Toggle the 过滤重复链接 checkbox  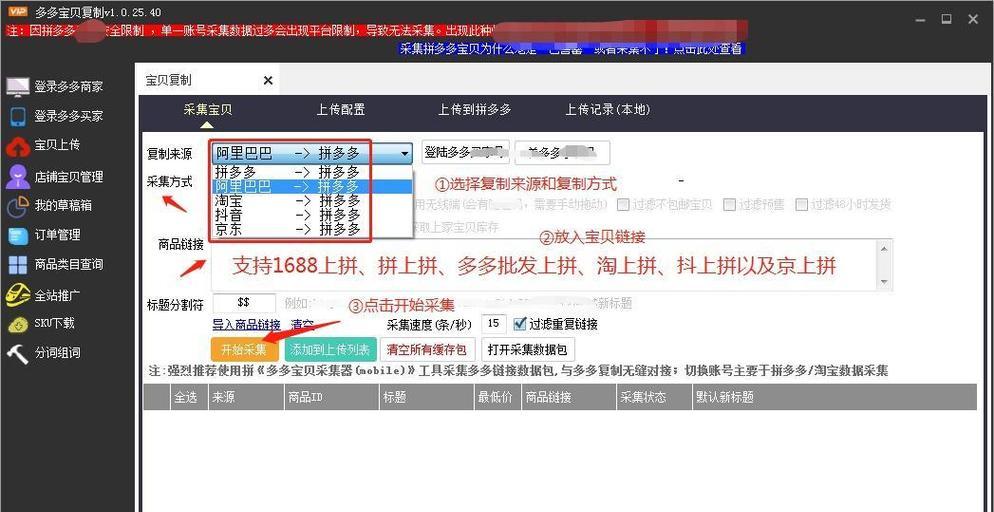520,324
